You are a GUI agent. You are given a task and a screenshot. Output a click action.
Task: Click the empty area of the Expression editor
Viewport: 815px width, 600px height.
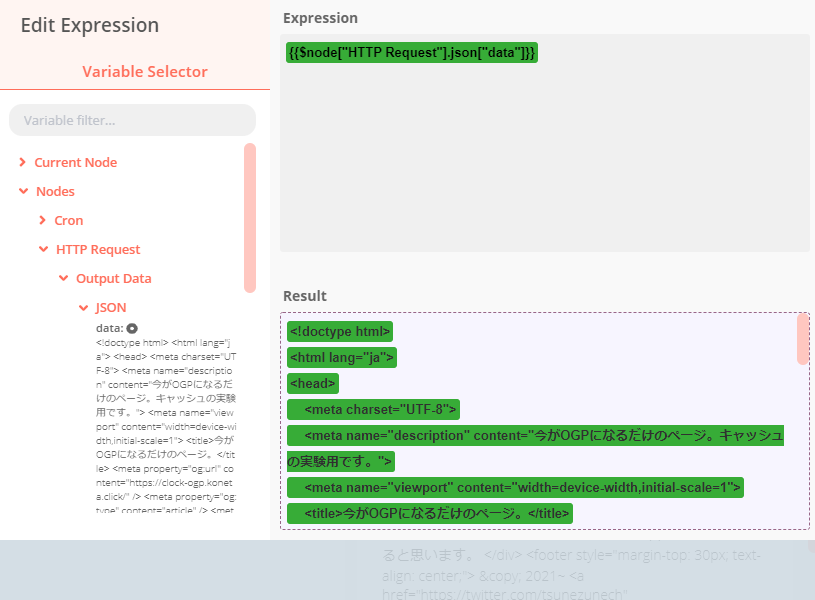click(544, 160)
